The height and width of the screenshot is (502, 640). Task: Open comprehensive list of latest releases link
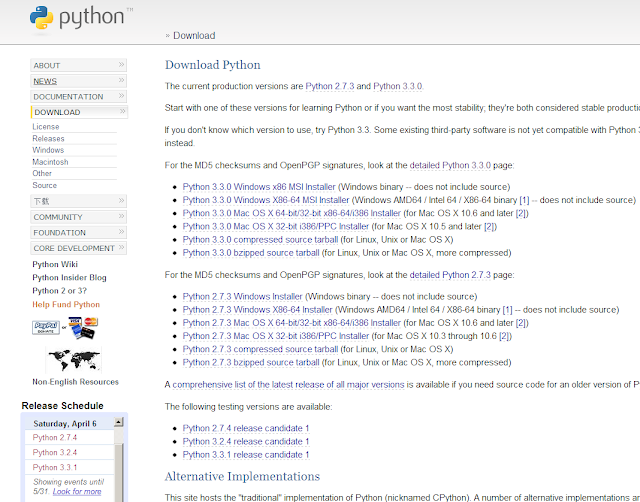point(288,384)
